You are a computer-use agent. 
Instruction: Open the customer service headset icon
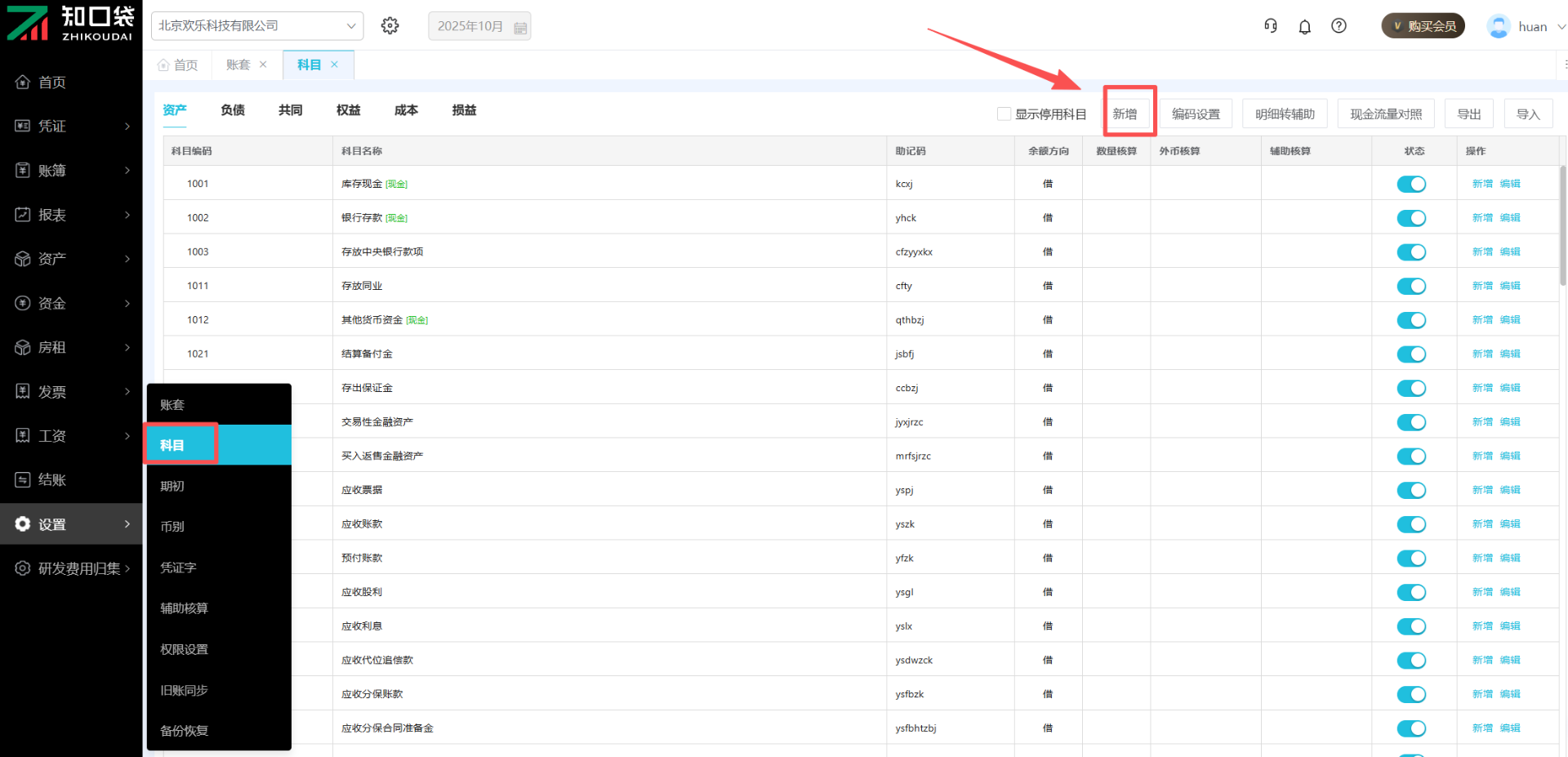click(1271, 26)
